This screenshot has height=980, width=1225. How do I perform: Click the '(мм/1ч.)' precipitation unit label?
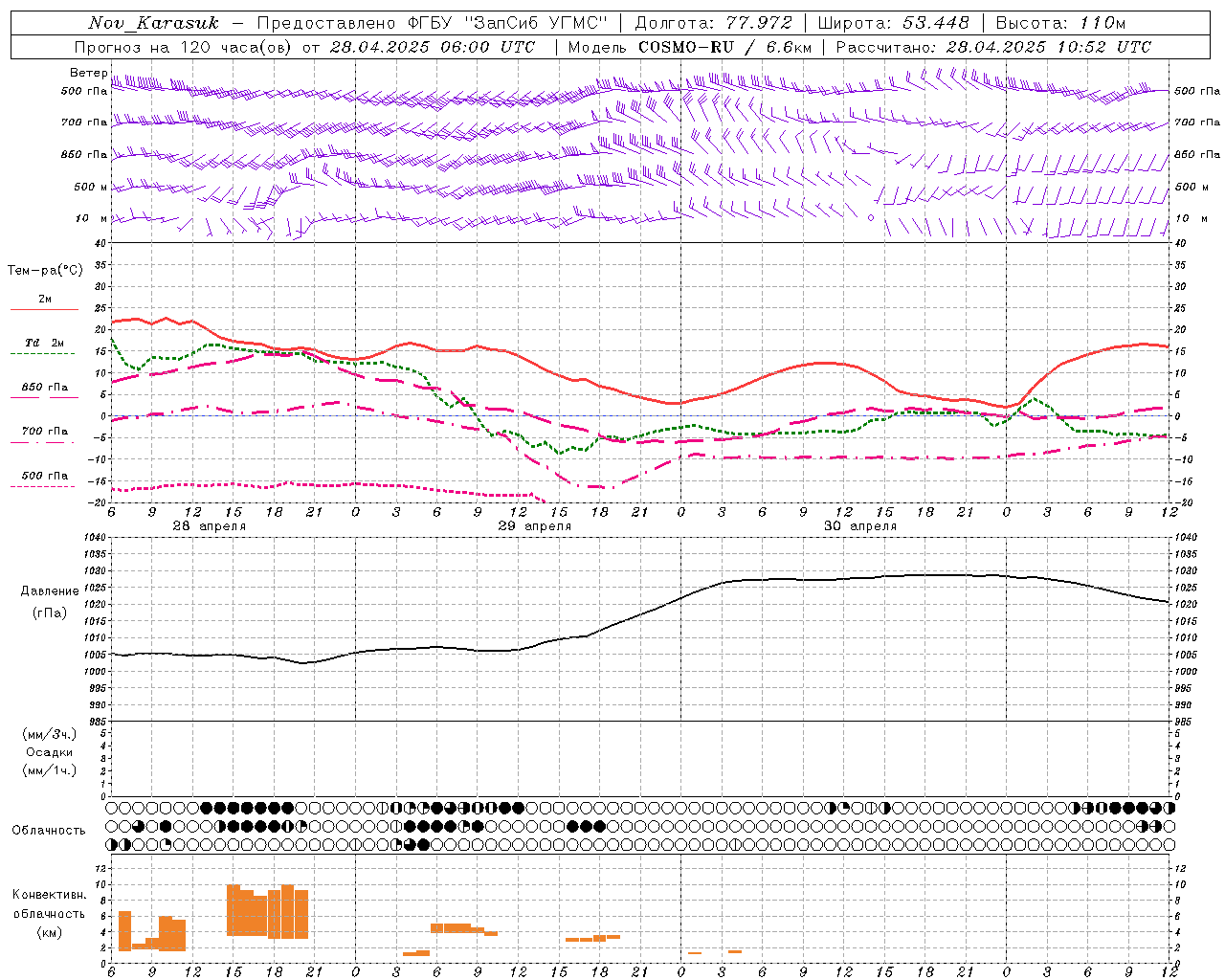50,770
